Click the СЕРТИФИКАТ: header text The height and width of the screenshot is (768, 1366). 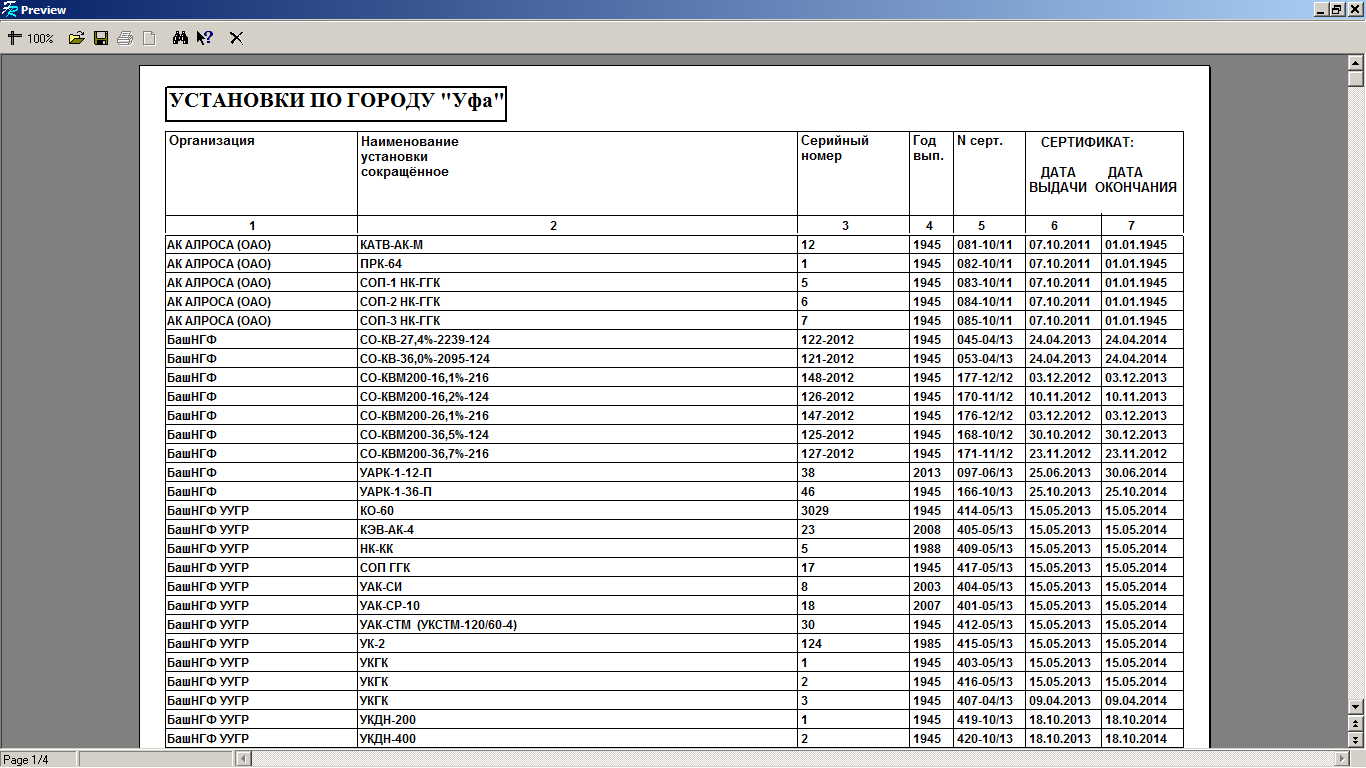click(x=1087, y=142)
